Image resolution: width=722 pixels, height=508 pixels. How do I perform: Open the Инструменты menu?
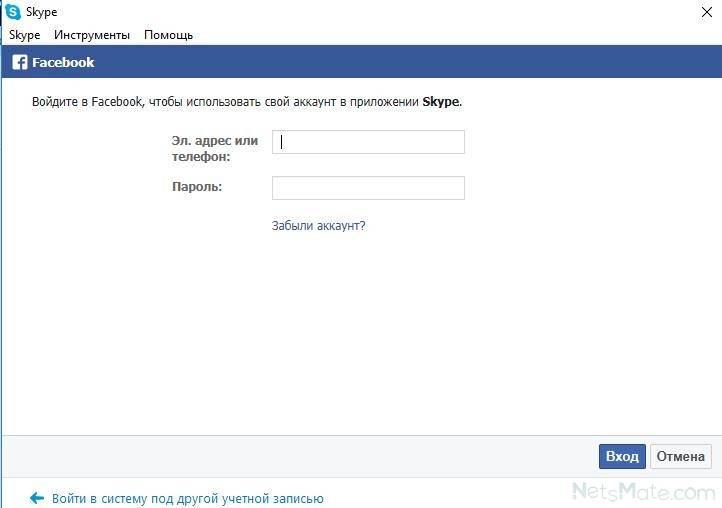click(92, 35)
